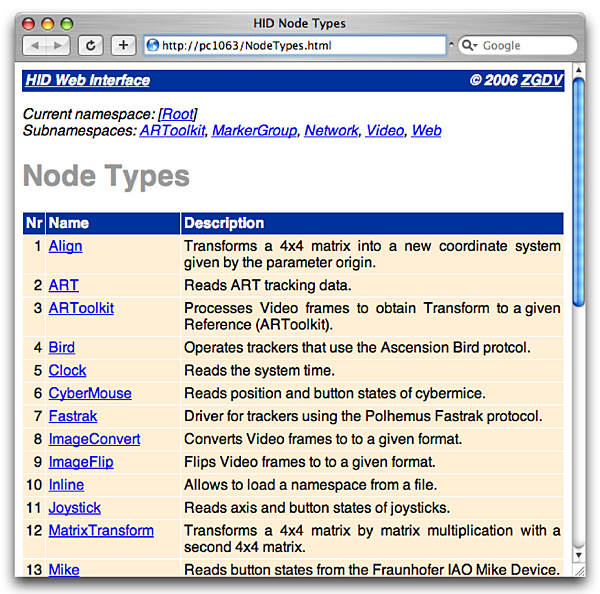Screen dimensions: 600x594
Task: Click the Node Types heading
Action: pyautogui.click(x=106, y=176)
